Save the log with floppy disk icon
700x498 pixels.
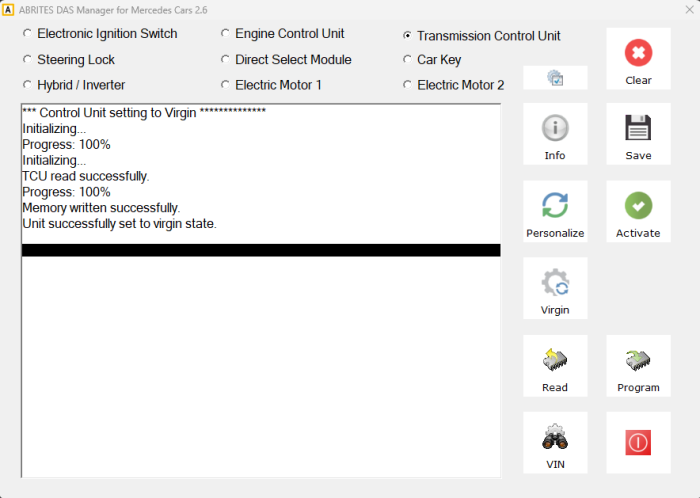pos(638,135)
